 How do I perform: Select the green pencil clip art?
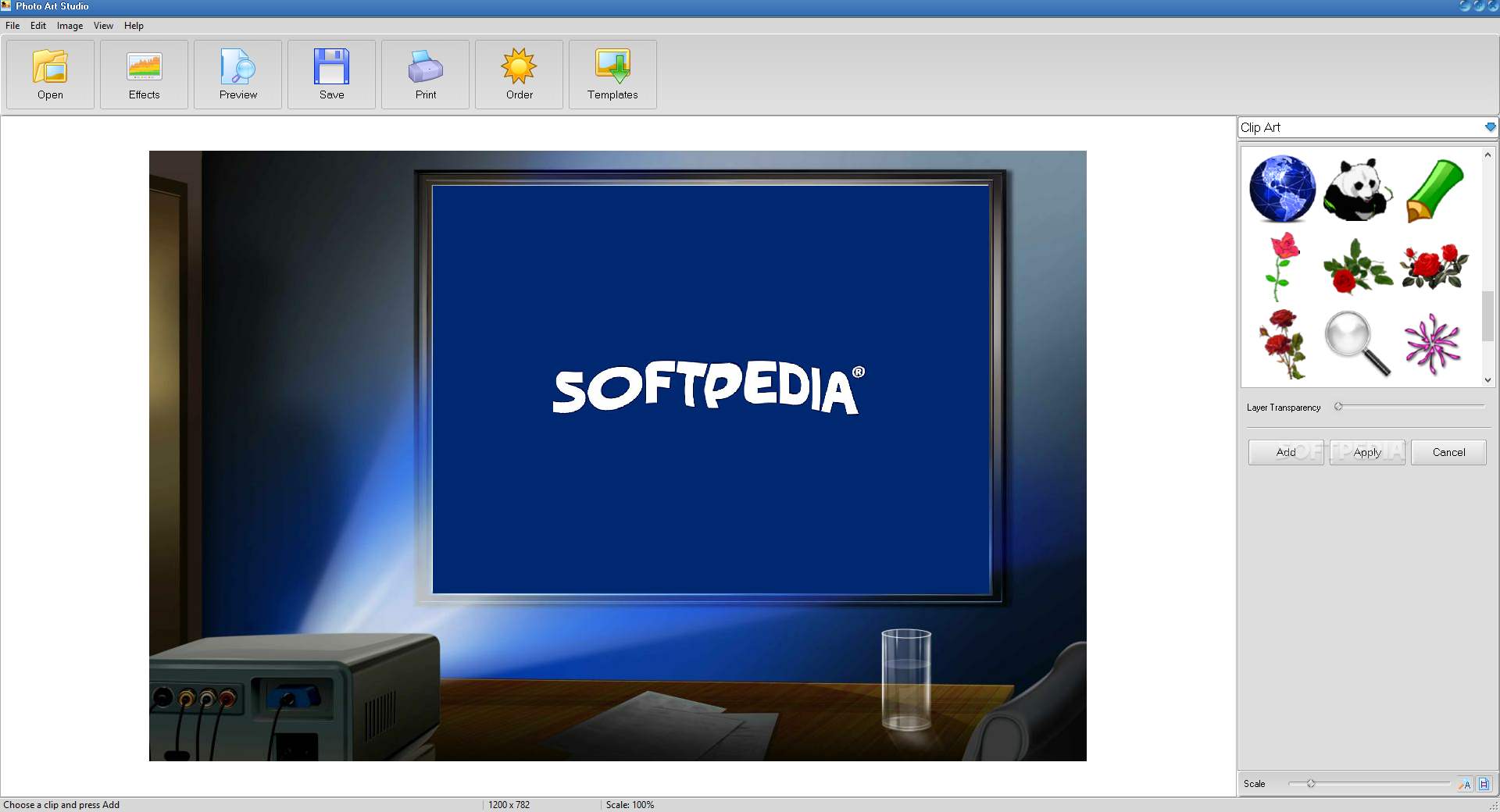click(1434, 191)
